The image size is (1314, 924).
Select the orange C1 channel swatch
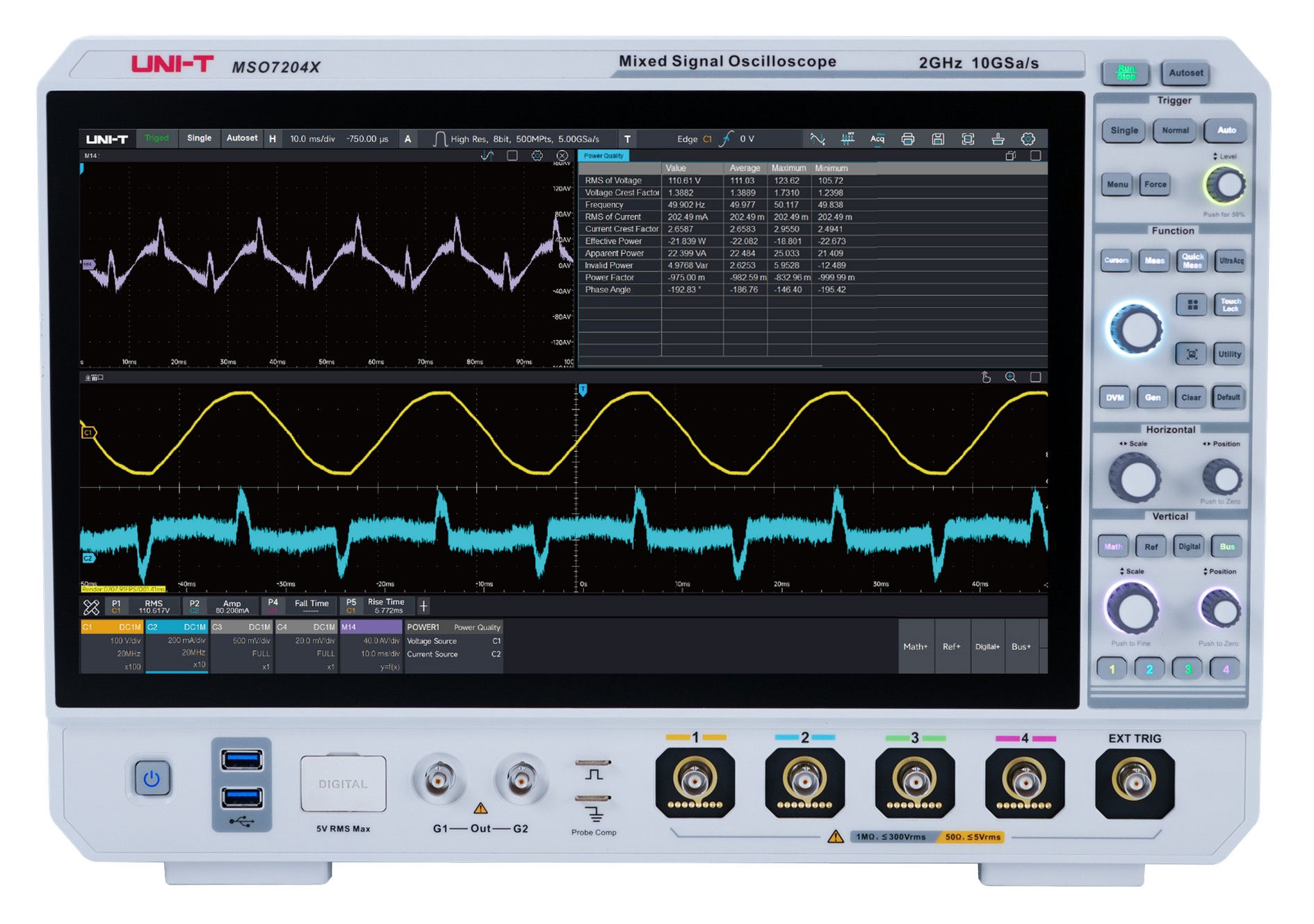(x=111, y=627)
